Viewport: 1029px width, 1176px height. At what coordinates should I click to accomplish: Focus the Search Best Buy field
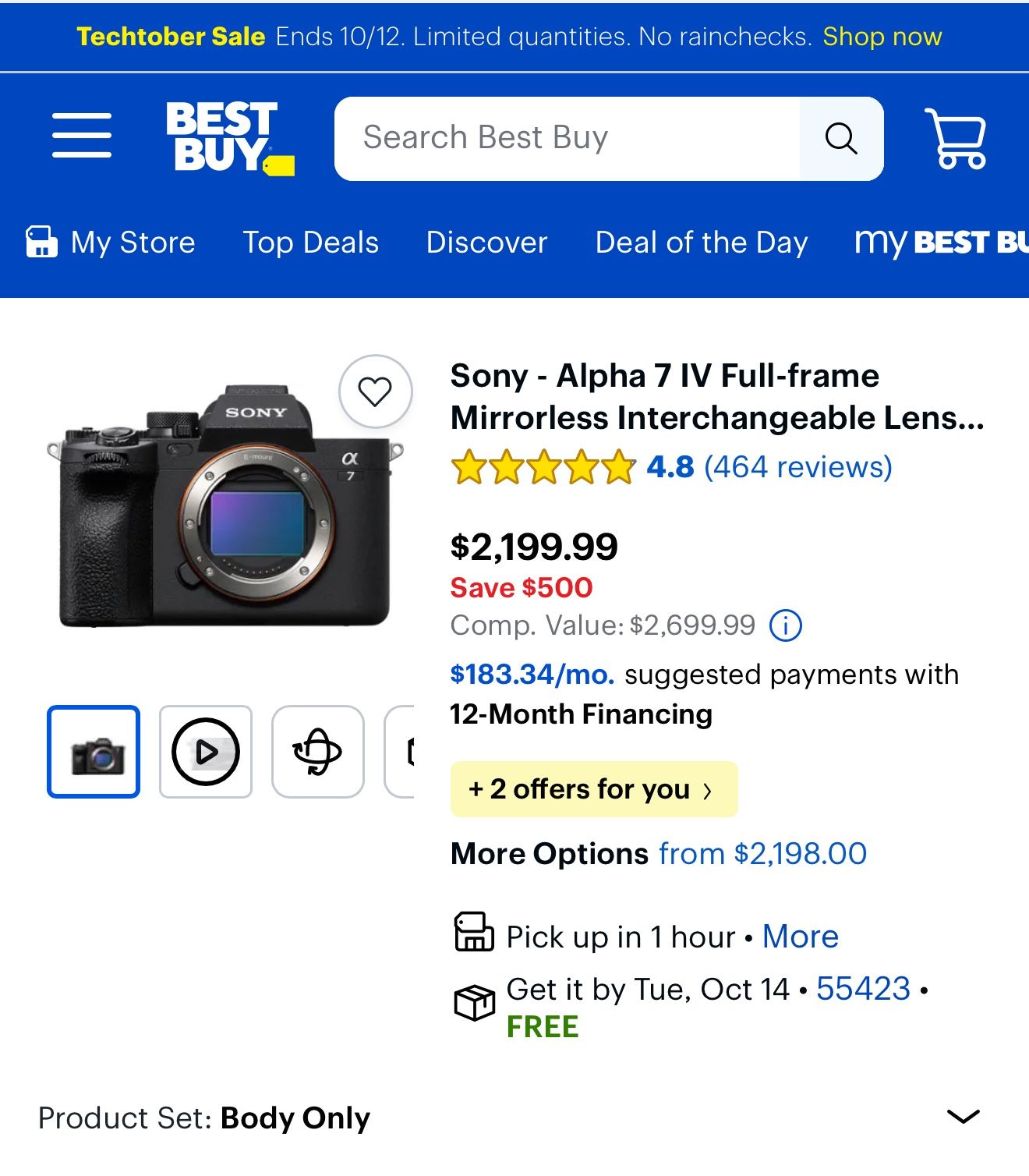click(567, 139)
